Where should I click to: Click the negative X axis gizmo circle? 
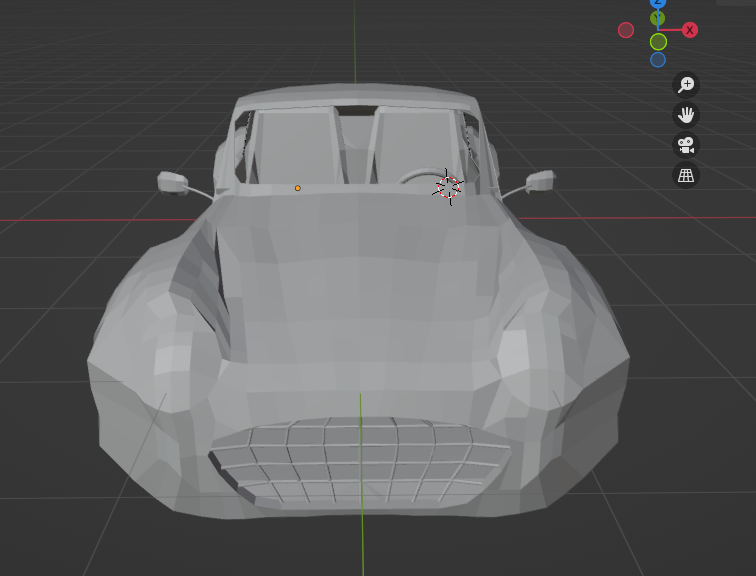pos(626,30)
